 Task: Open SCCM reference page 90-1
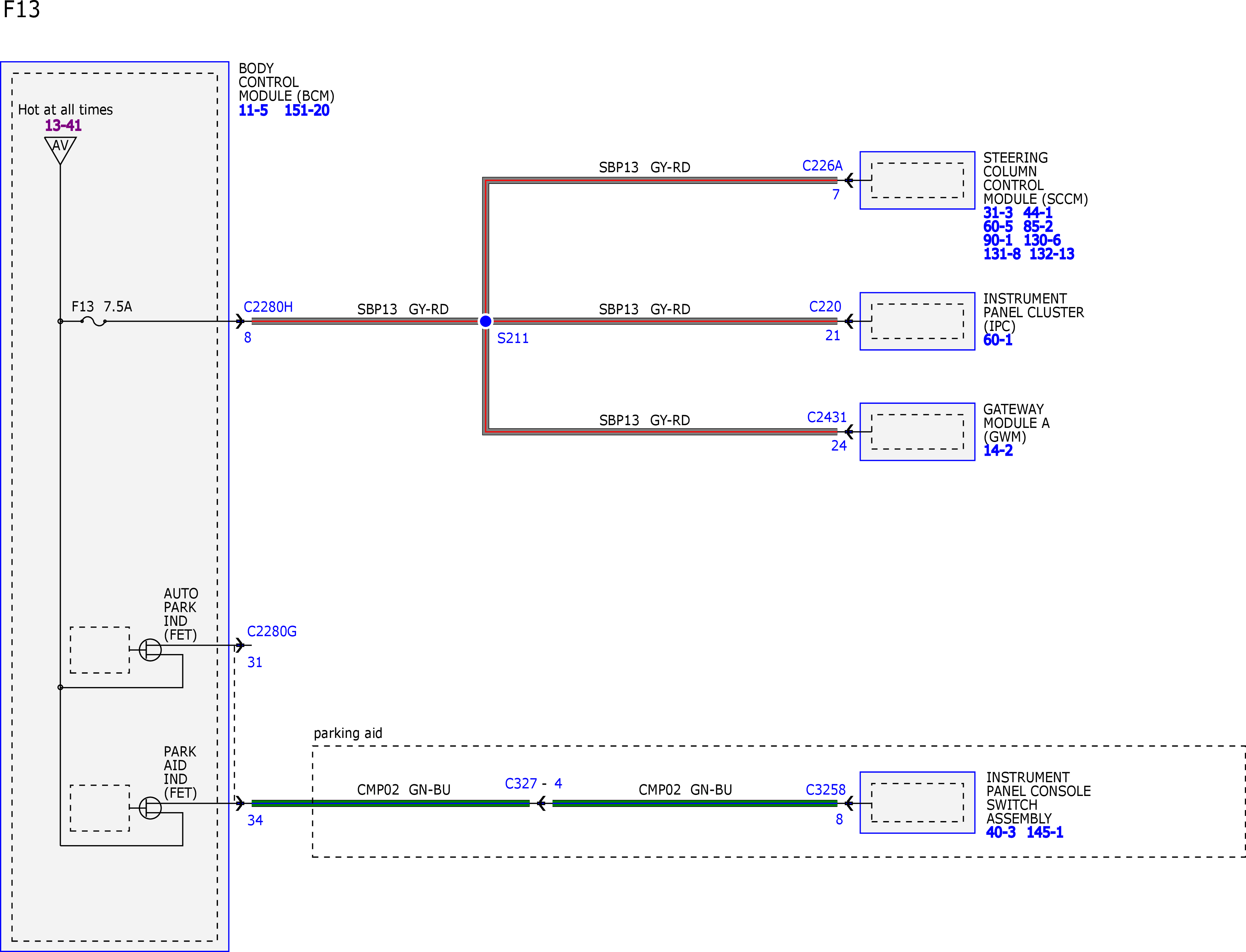click(x=998, y=240)
